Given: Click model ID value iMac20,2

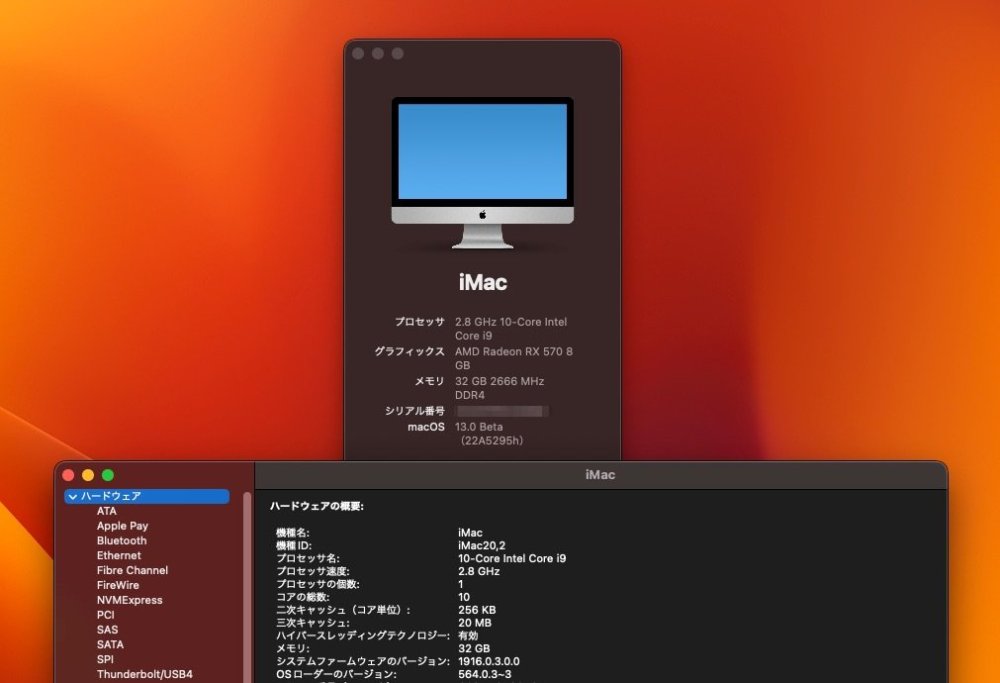Looking at the screenshot, I should (x=482, y=545).
